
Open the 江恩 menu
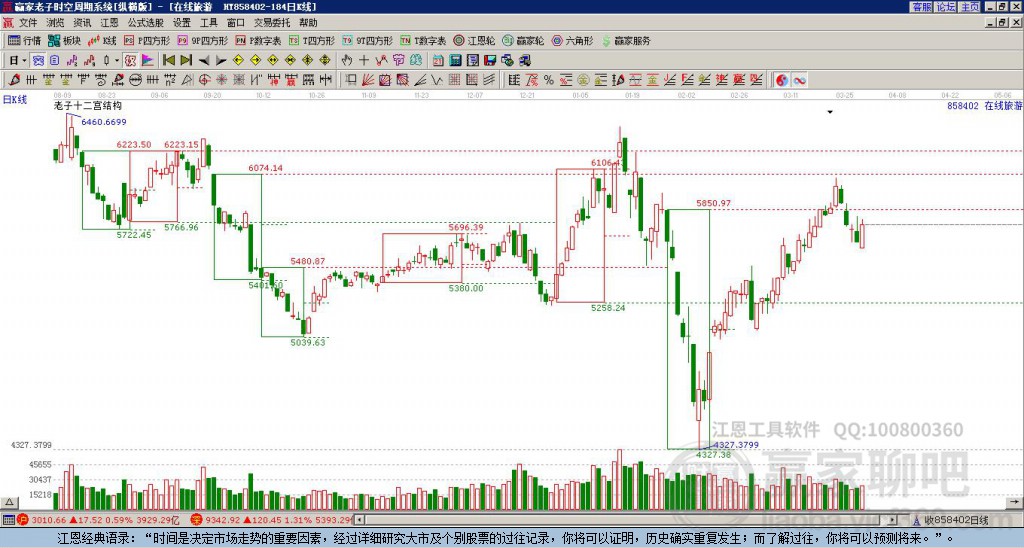(x=109, y=23)
